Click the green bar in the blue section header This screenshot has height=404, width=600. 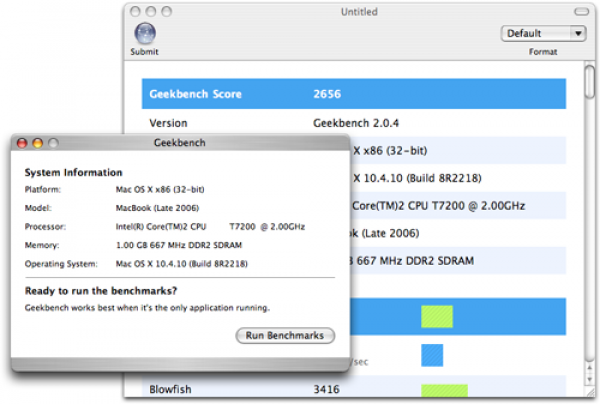tap(437, 316)
